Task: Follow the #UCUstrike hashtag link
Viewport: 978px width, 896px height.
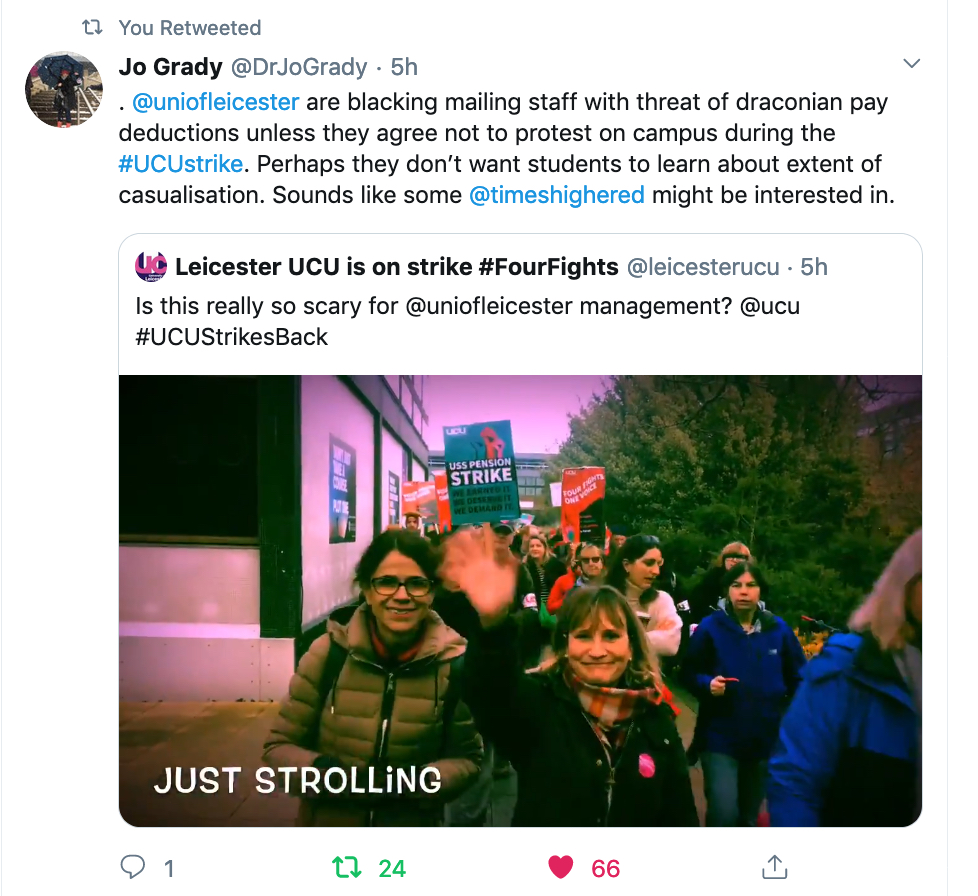Action: click(x=180, y=164)
